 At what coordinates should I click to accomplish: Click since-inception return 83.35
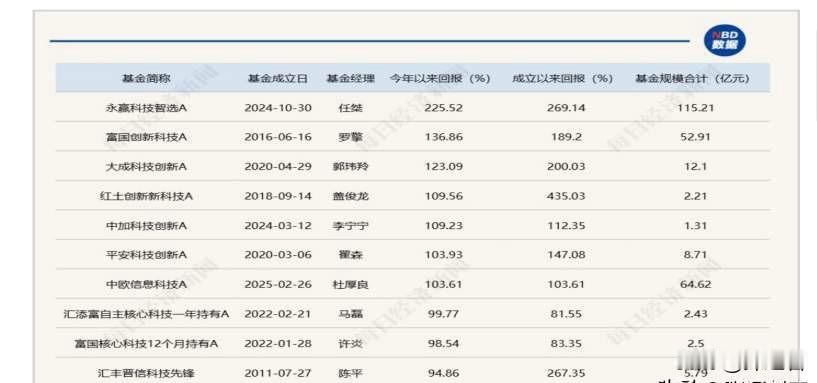coord(566,344)
